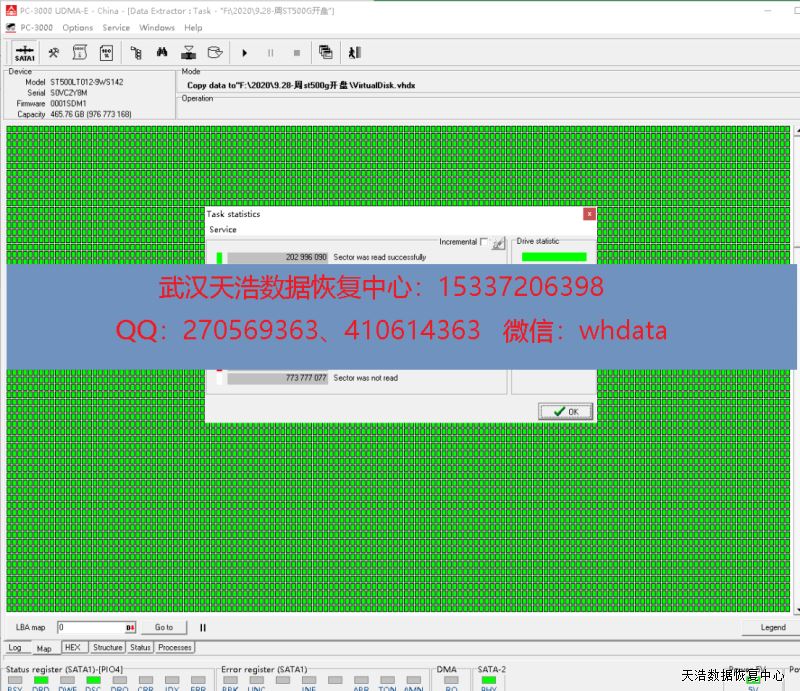Click the cascaded windows toolbar icon
Viewport: 800px width, 691px height.
(x=325, y=52)
